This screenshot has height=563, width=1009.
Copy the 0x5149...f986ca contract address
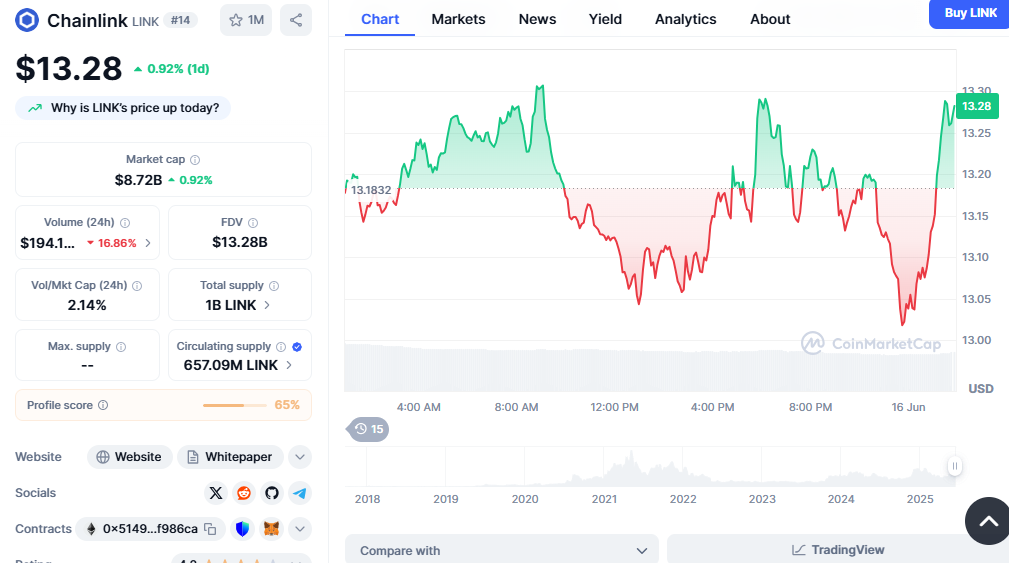[x=210, y=529]
